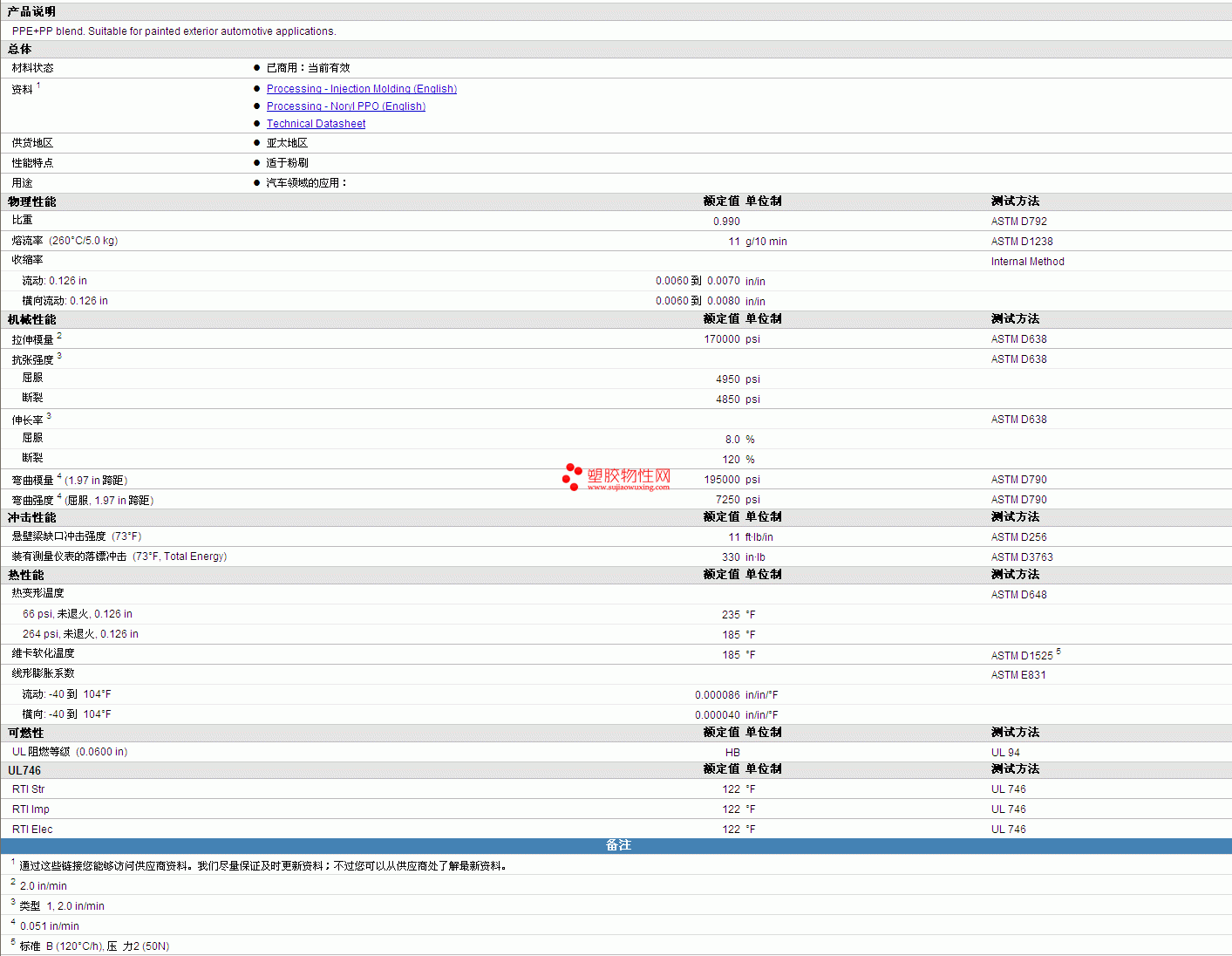Click the 拉伸模量 value 170000
The height and width of the screenshot is (956, 1232).
(722, 339)
